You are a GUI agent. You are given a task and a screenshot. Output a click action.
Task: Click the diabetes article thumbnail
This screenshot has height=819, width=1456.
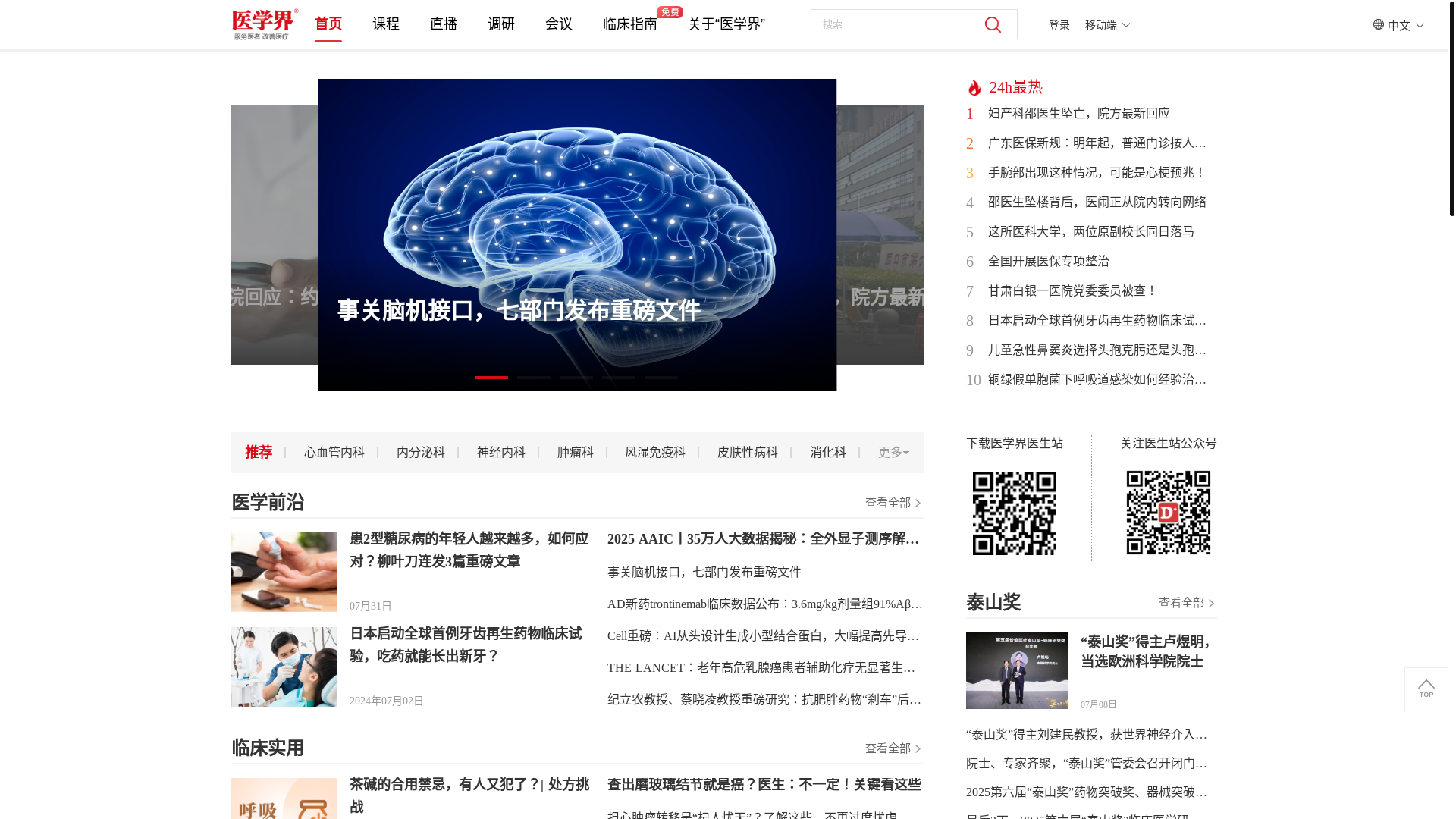tap(284, 572)
